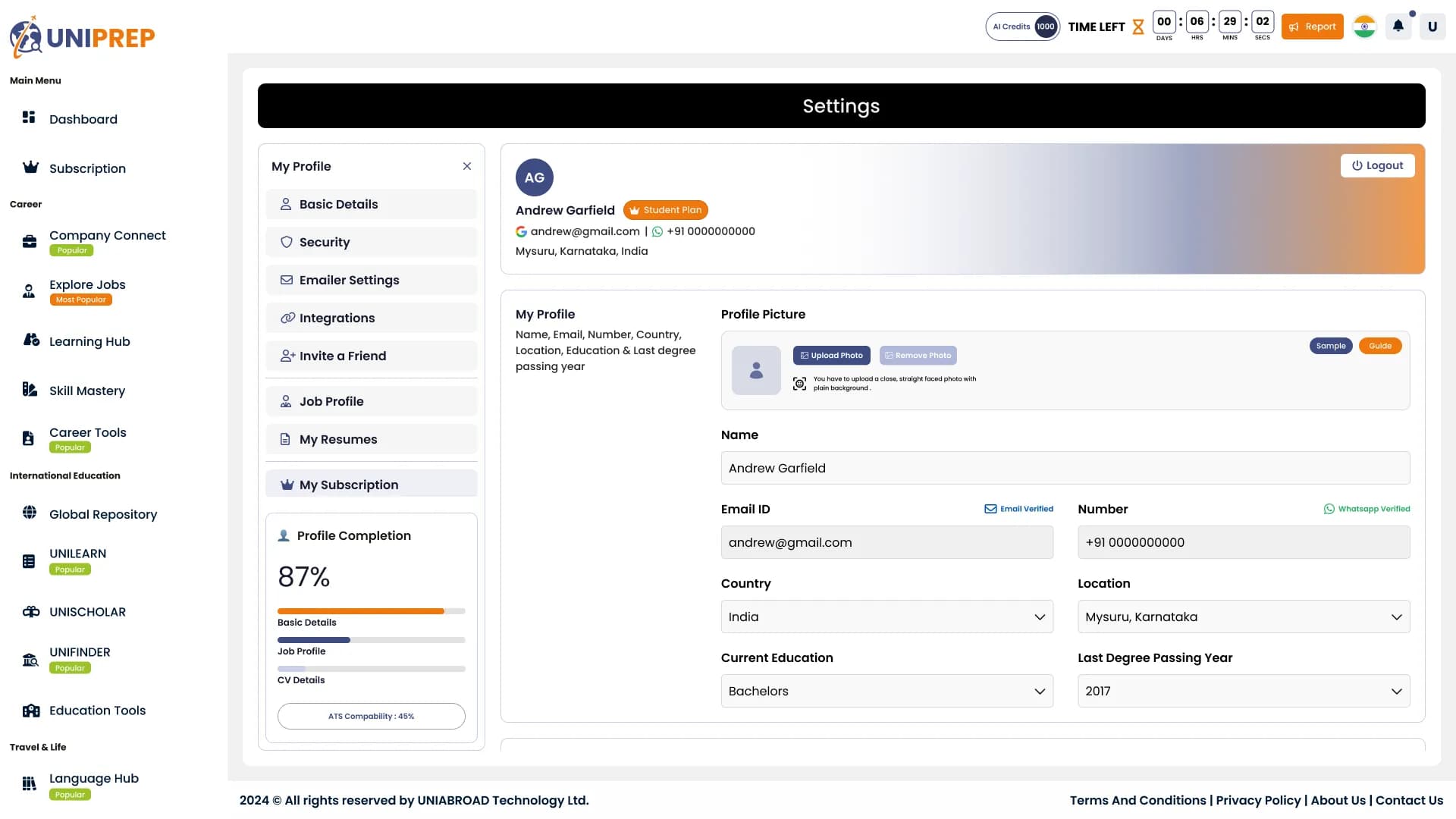The height and width of the screenshot is (819, 1456).
Task: Click the Name input field
Action: point(1065,468)
